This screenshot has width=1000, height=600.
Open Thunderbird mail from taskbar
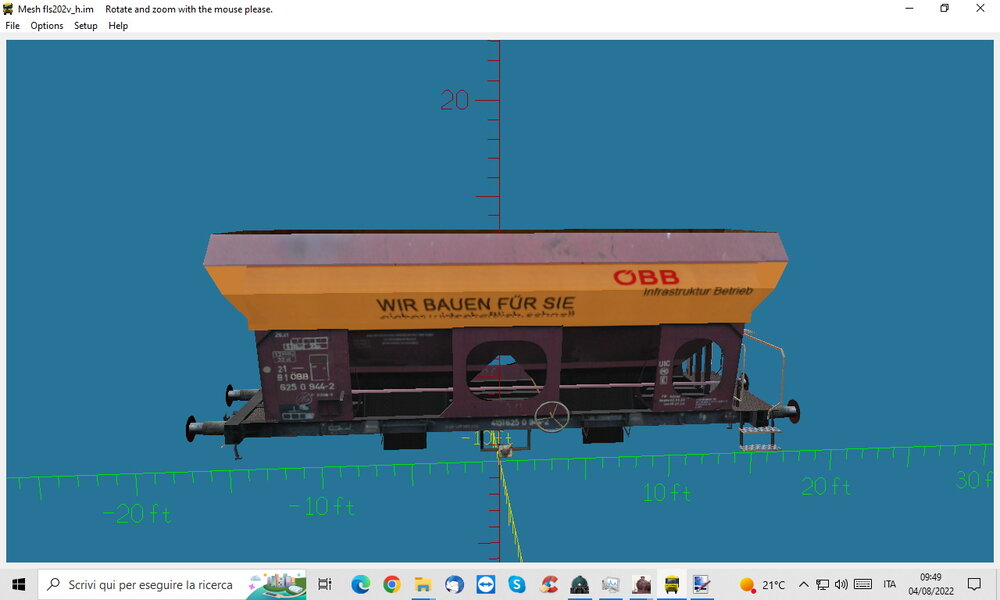pyautogui.click(x=454, y=584)
